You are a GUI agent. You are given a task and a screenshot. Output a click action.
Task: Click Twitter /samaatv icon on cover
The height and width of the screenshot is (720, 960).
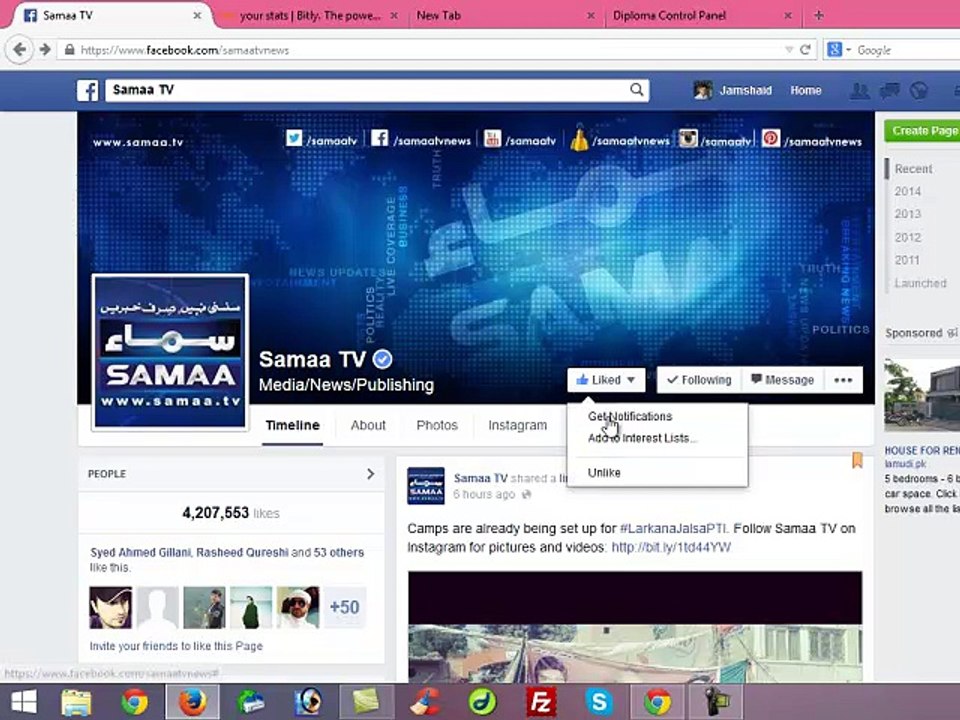pos(294,138)
